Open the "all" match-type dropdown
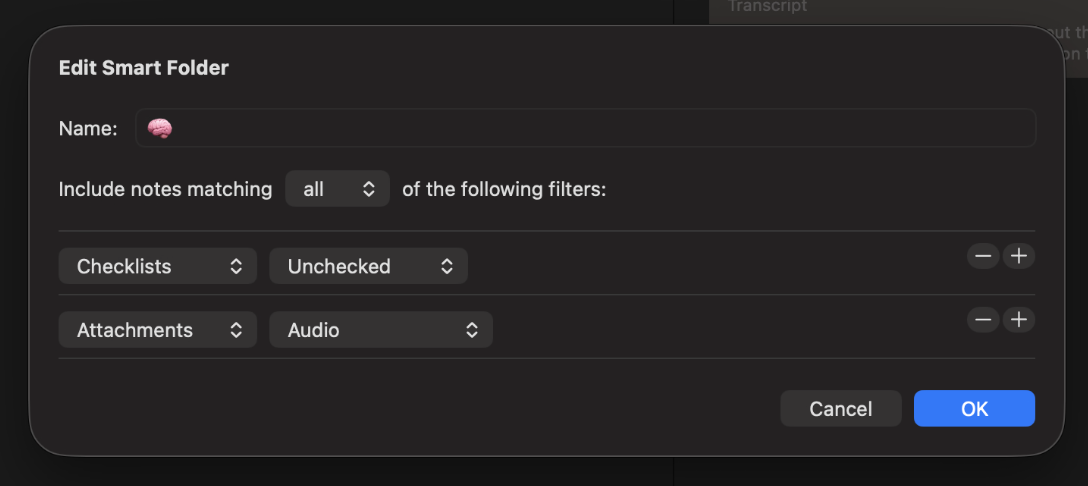Image resolution: width=1088 pixels, height=486 pixels. click(x=337, y=188)
